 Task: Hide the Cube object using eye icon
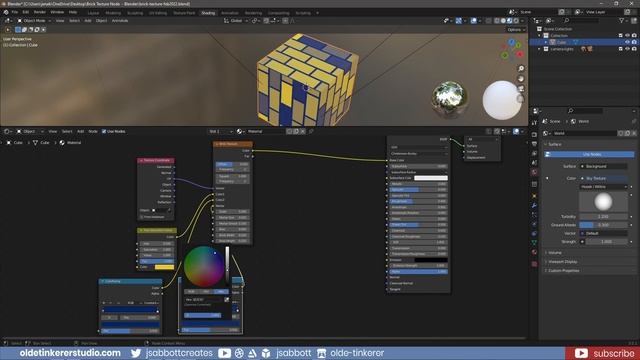point(627,42)
